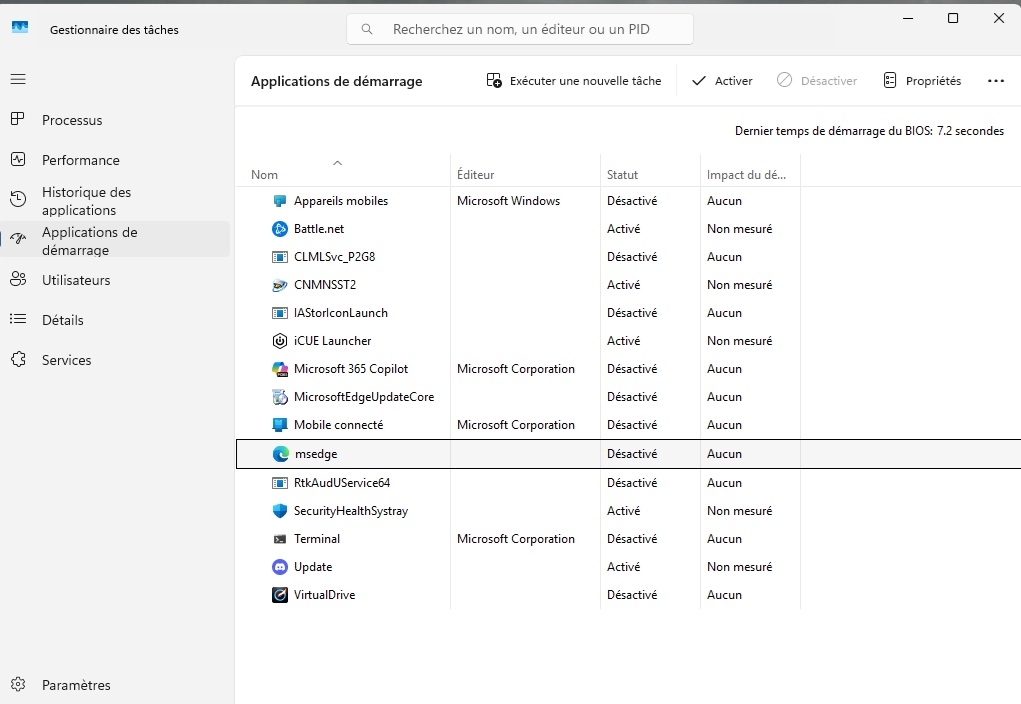Click the Détails sidebar icon
The image size is (1021, 704).
point(18,319)
